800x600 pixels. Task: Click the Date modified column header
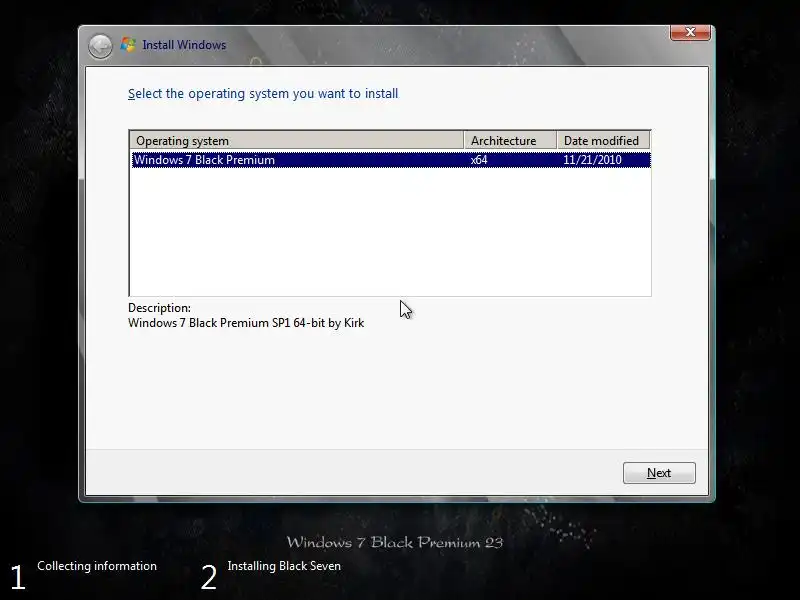point(603,140)
